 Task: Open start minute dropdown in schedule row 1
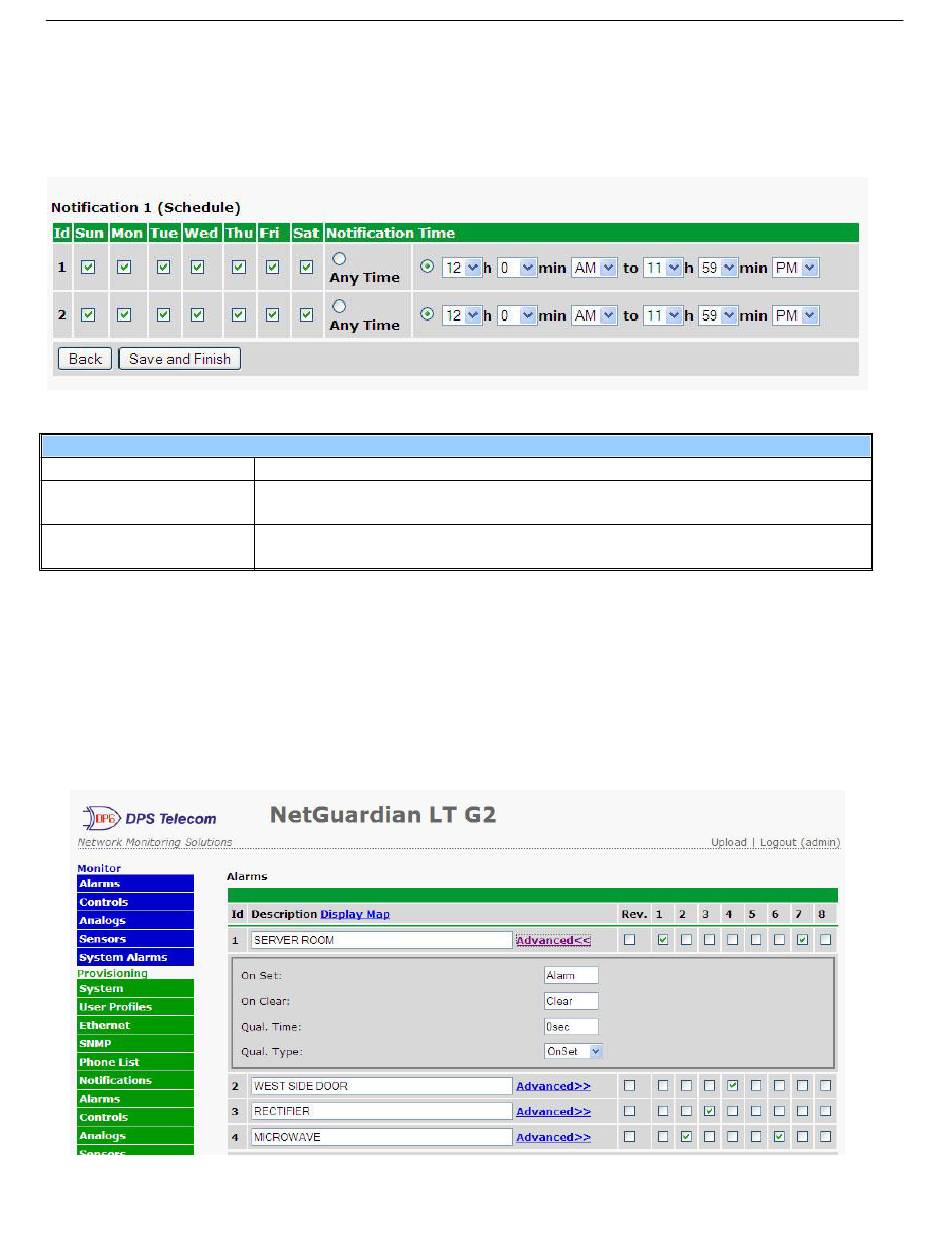click(517, 268)
